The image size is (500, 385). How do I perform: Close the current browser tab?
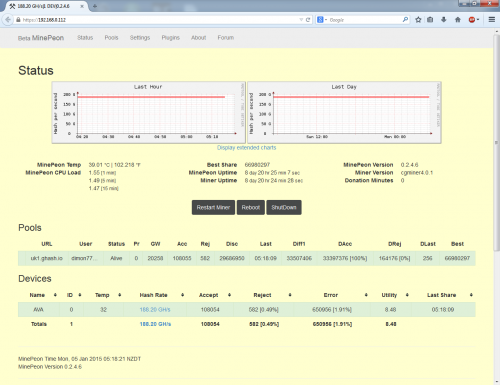click(82, 6)
